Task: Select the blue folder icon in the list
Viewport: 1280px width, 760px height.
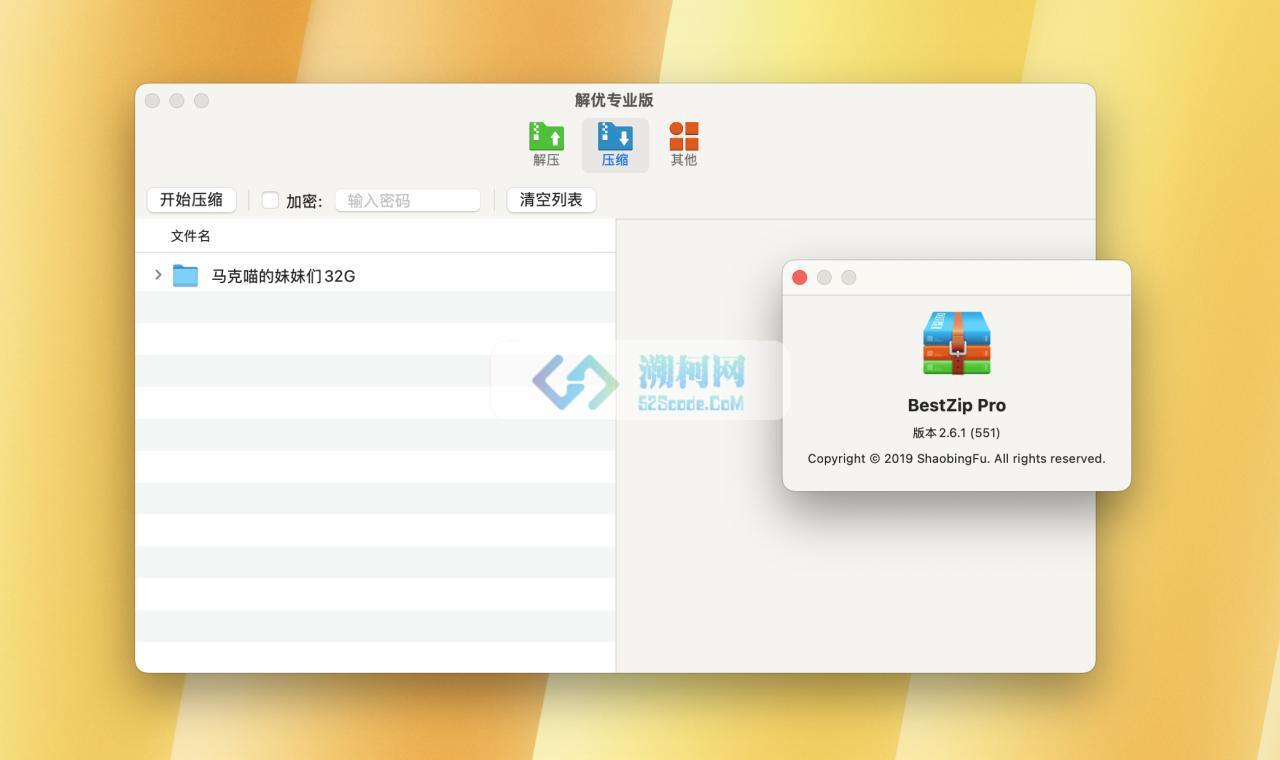Action: point(185,275)
